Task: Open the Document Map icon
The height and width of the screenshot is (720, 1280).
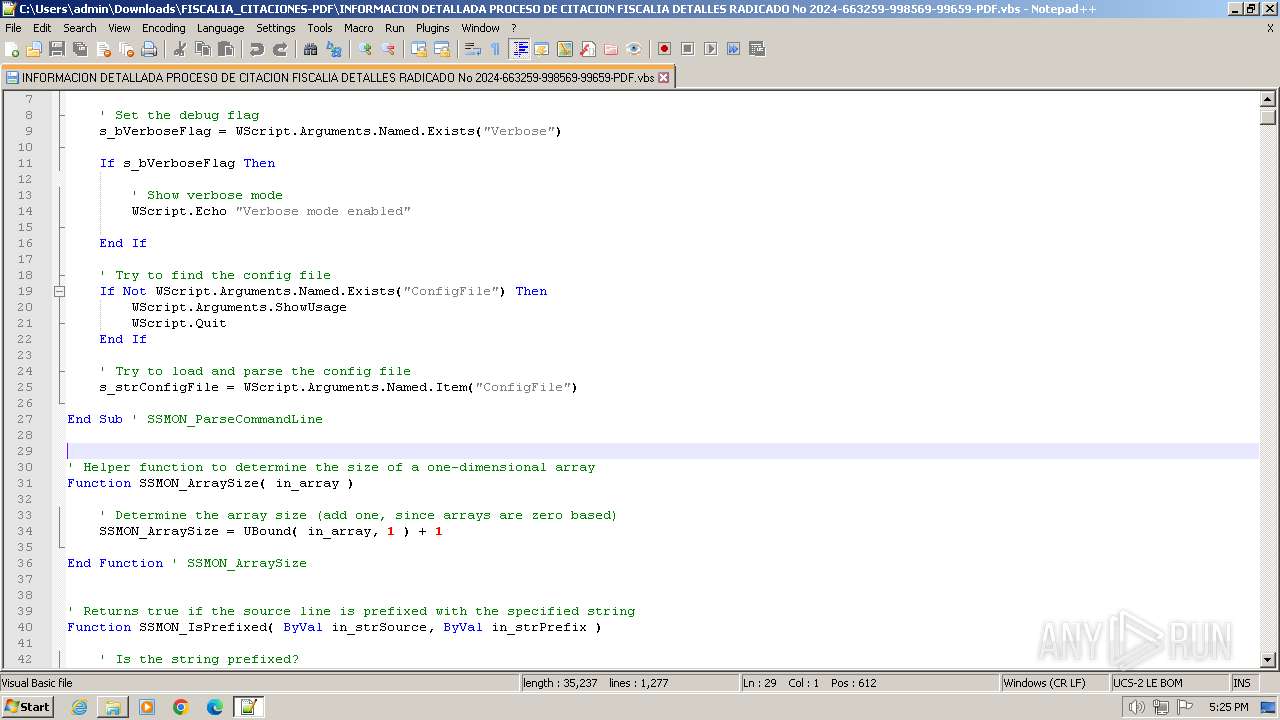Action: pyautogui.click(x=565, y=49)
